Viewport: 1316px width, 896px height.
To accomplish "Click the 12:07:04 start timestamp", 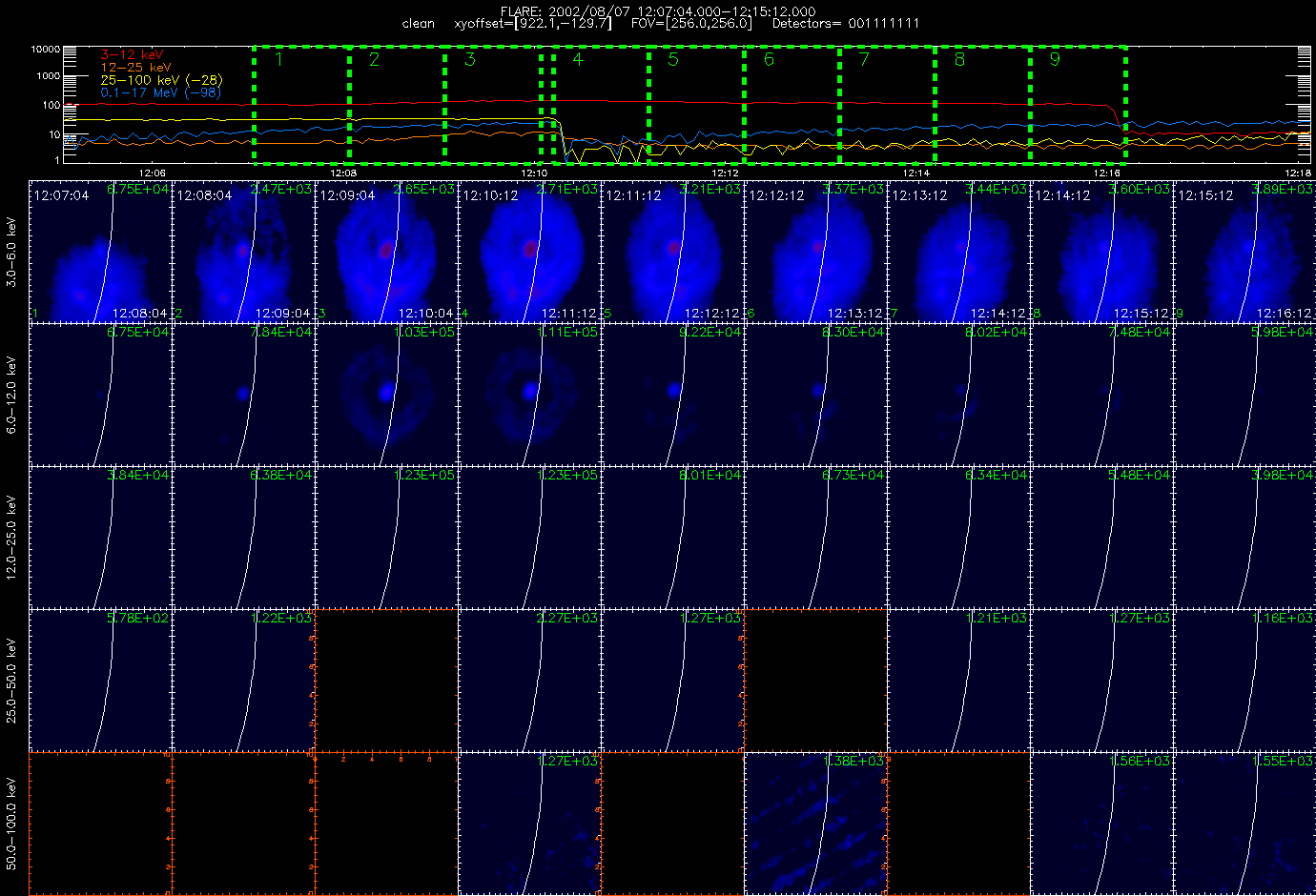I will tap(61, 195).
